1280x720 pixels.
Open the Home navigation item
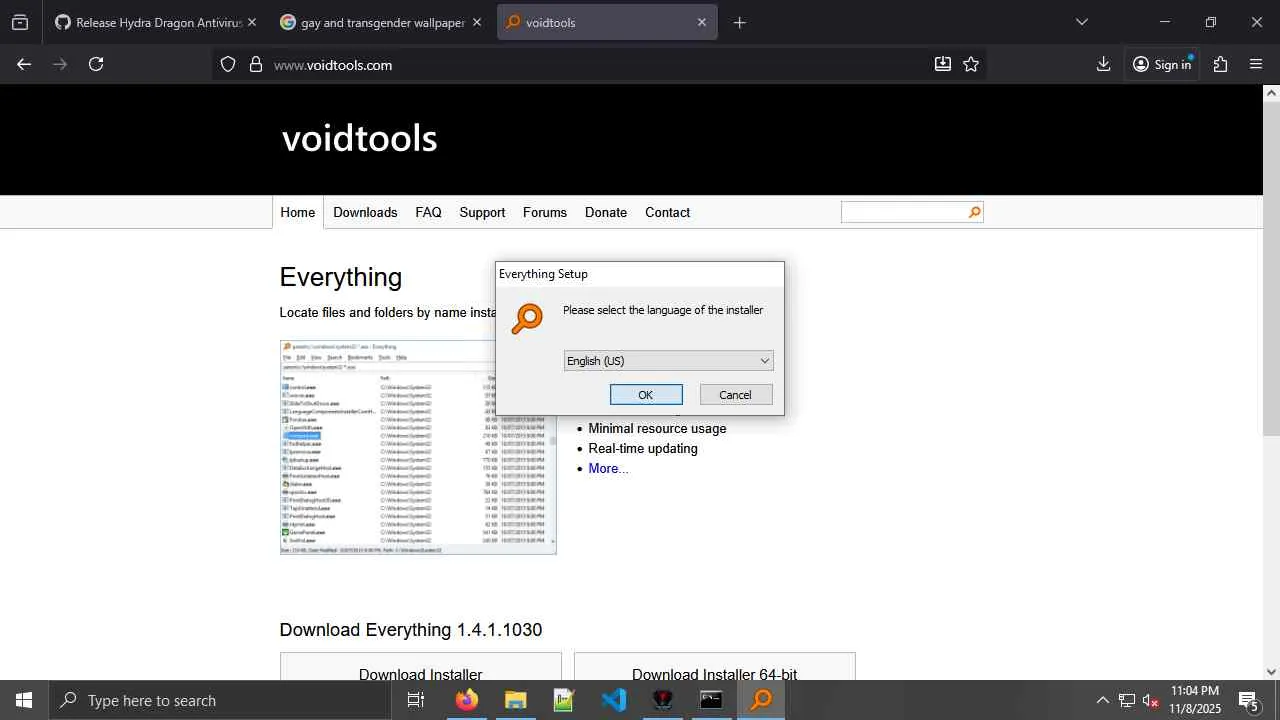coord(297,212)
